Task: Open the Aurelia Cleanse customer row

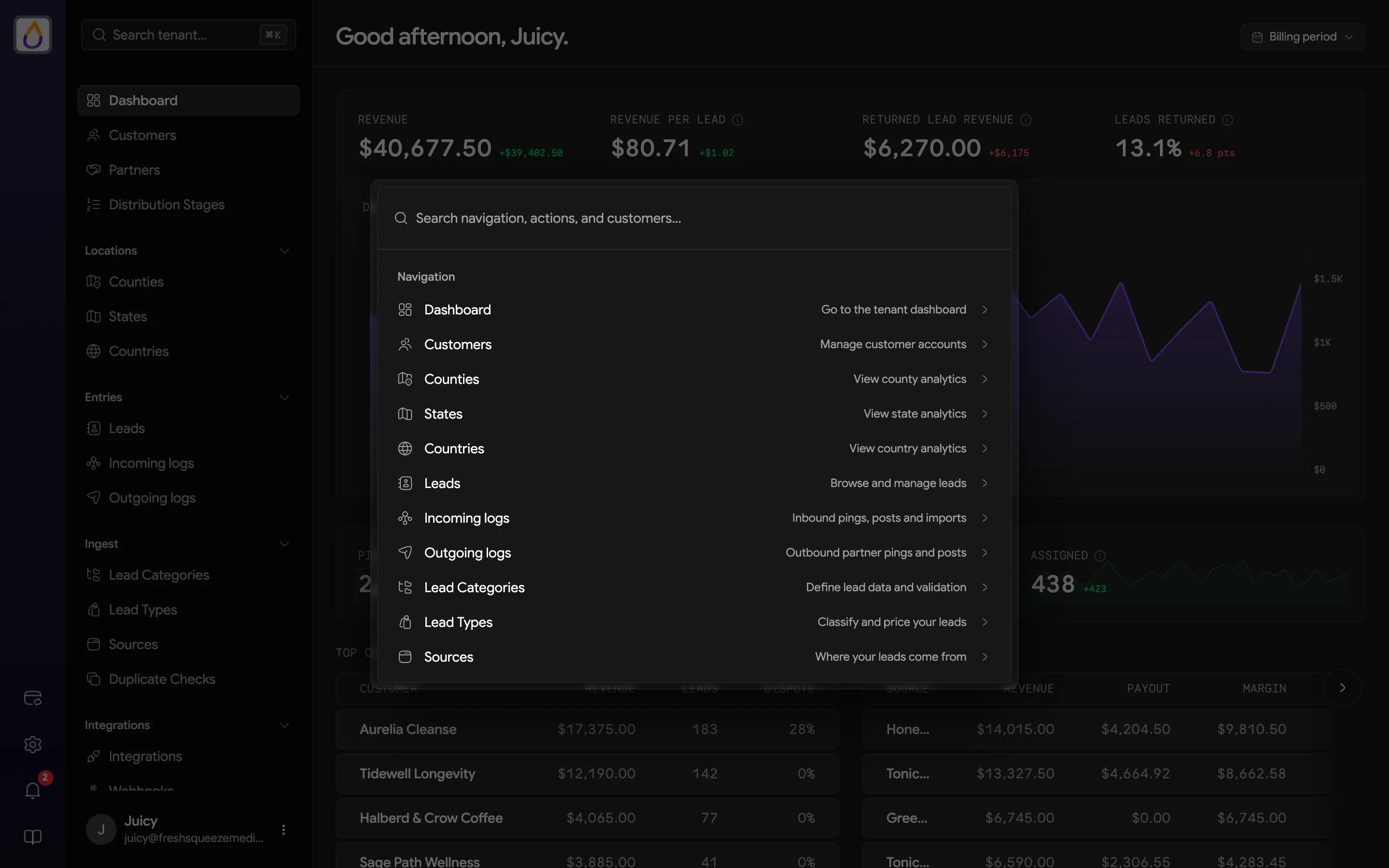Action: 587,729
